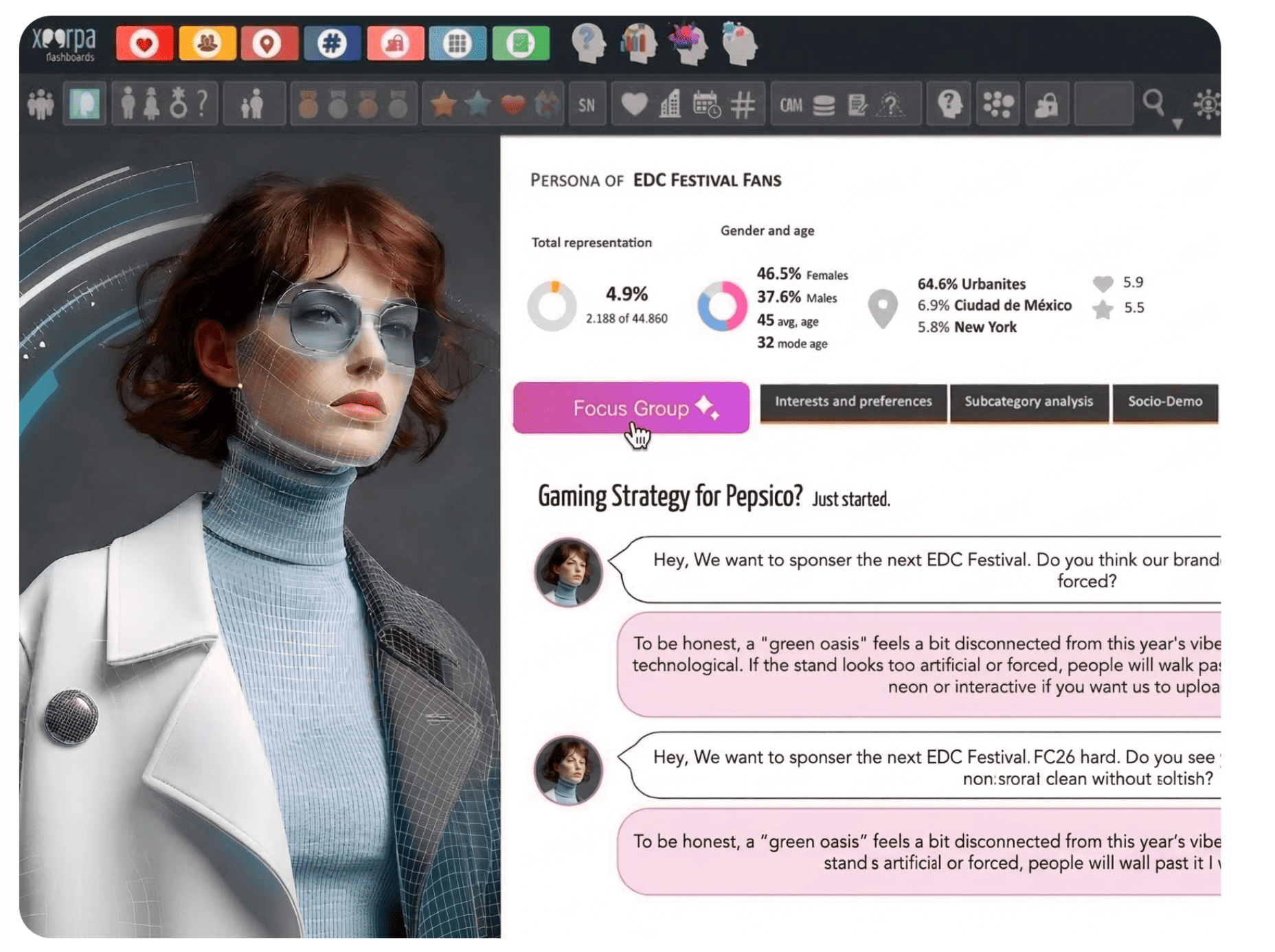Open the green checklist dashboard button
Viewport: 1275px width, 952px height.
point(521,44)
